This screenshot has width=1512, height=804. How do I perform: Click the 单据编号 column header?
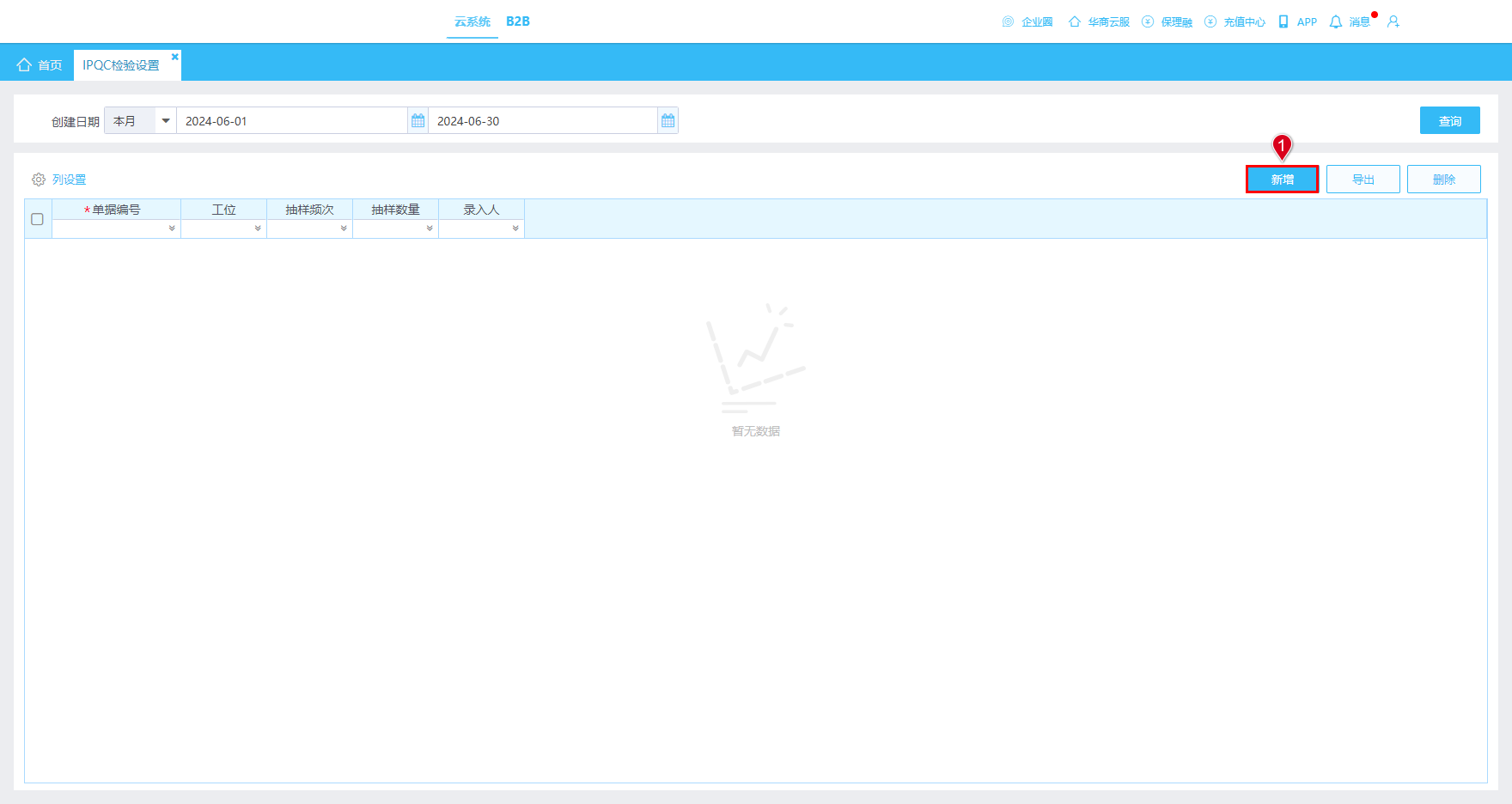[117, 210]
